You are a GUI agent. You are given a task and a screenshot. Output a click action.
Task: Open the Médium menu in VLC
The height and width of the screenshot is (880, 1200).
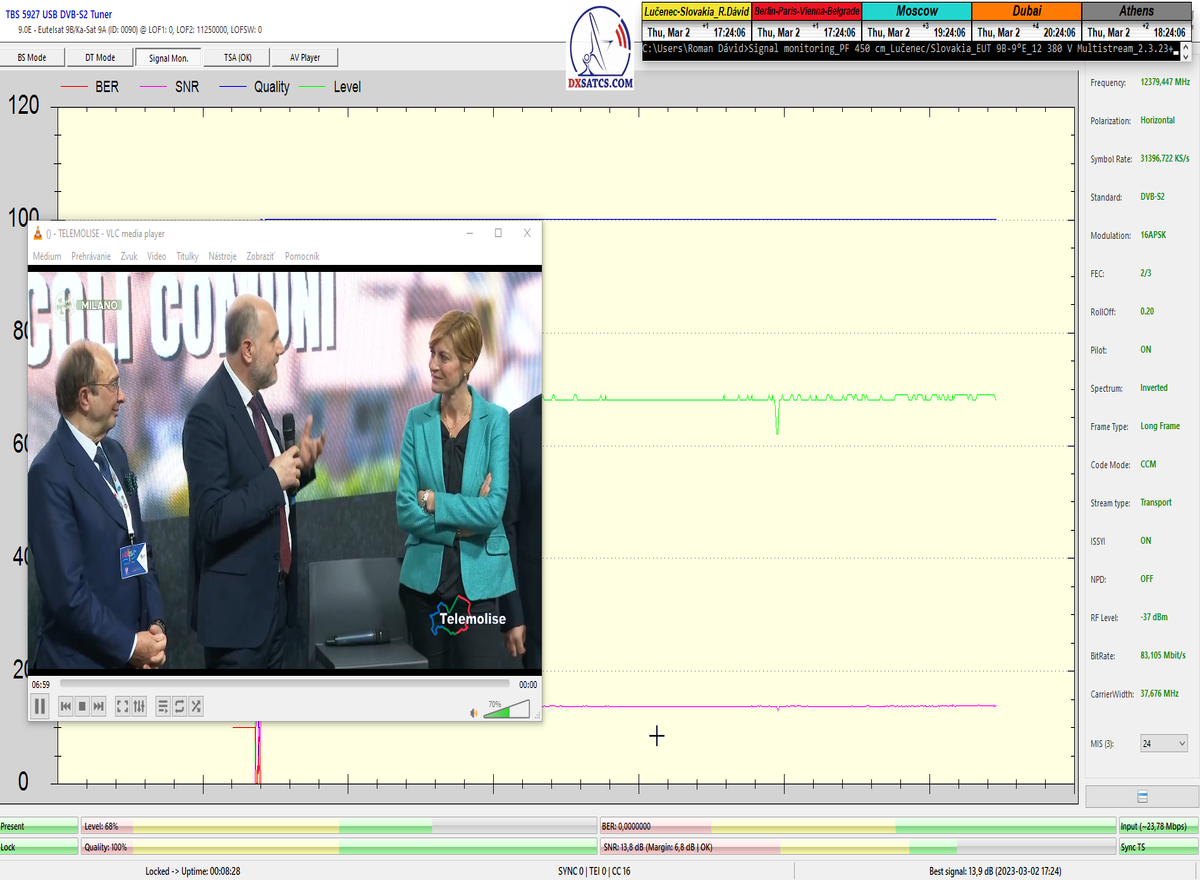point(47,256)
